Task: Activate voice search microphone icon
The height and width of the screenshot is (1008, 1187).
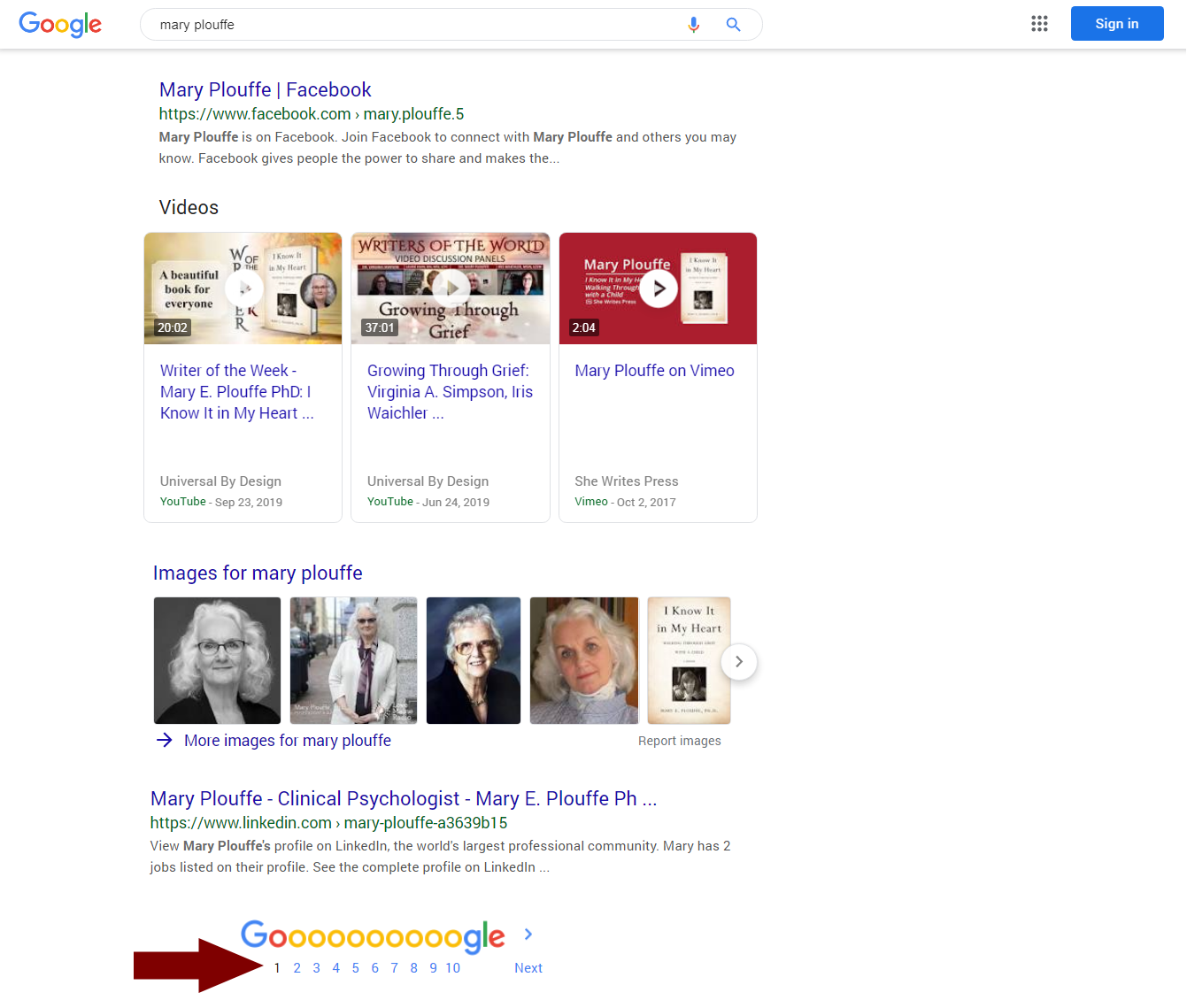Action: [693, 25]
